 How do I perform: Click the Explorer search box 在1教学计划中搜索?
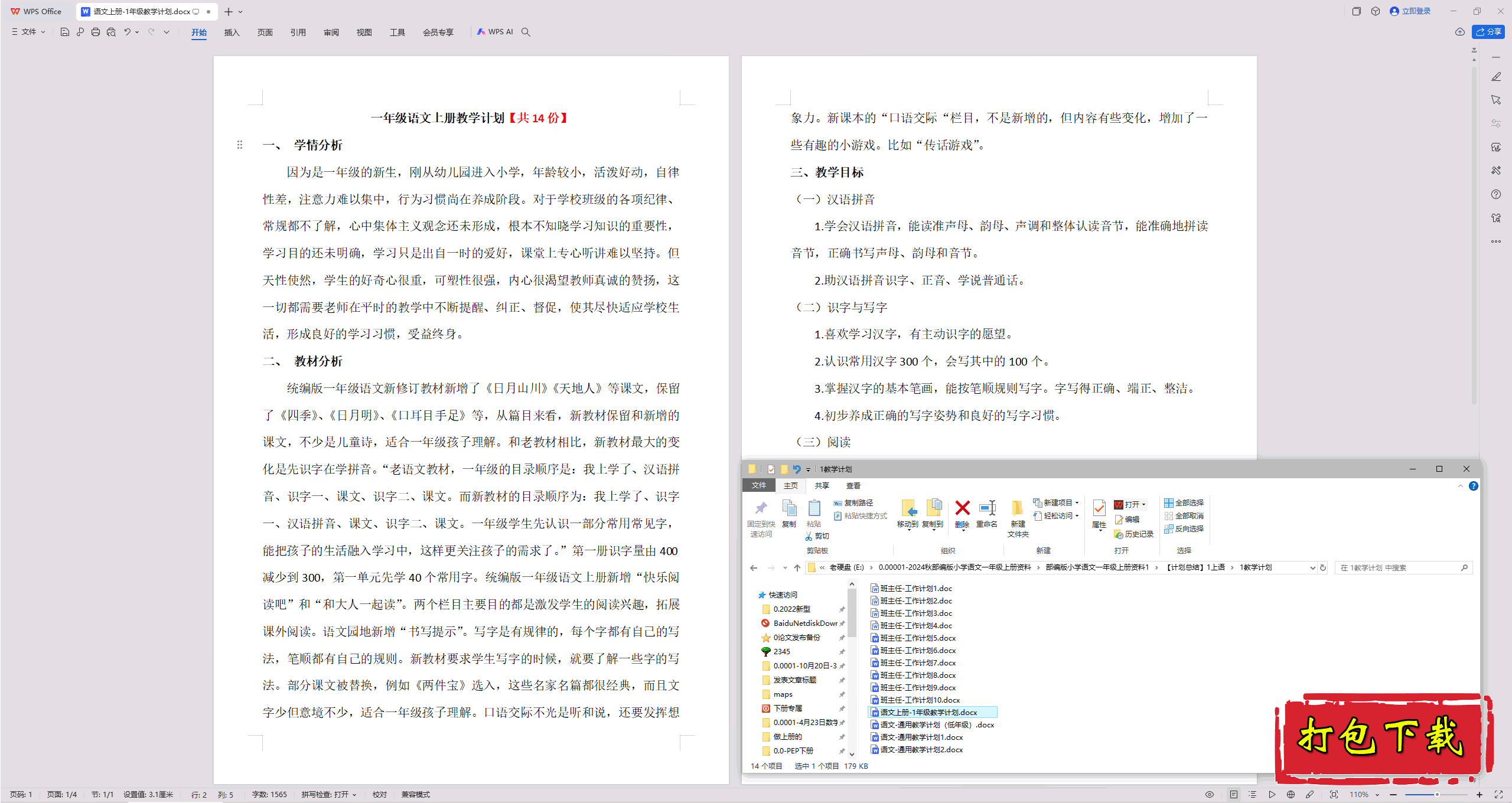1403,568
